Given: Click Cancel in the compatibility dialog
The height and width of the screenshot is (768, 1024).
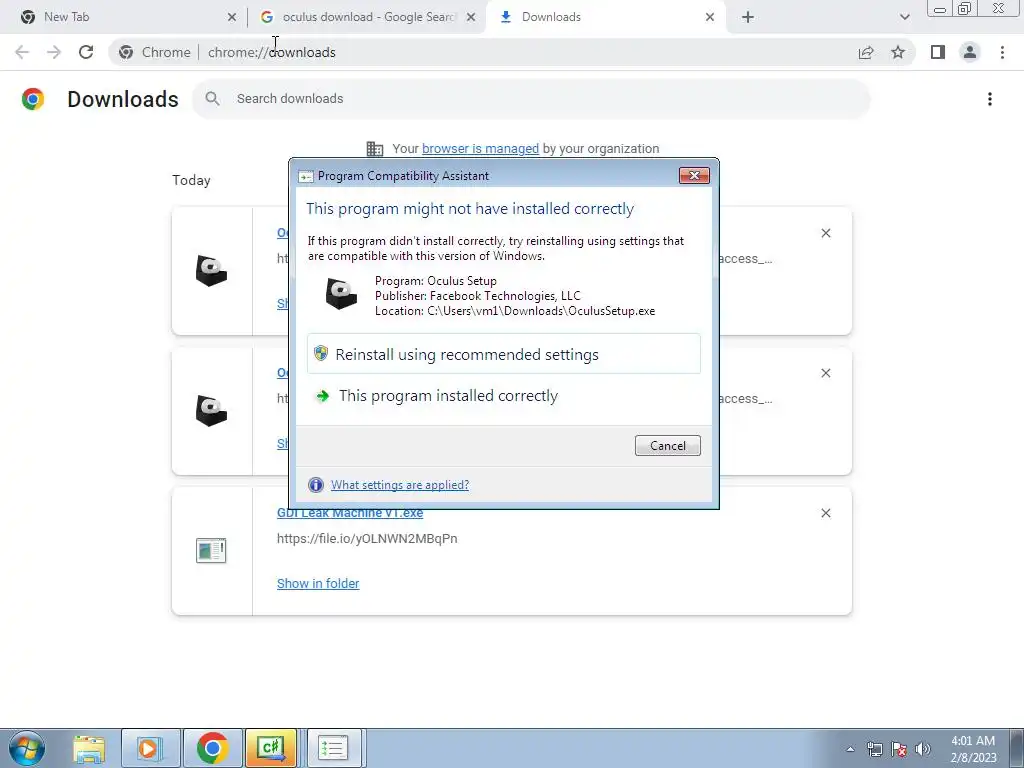Looking at the screenshot, I should [x=667, y=445].
